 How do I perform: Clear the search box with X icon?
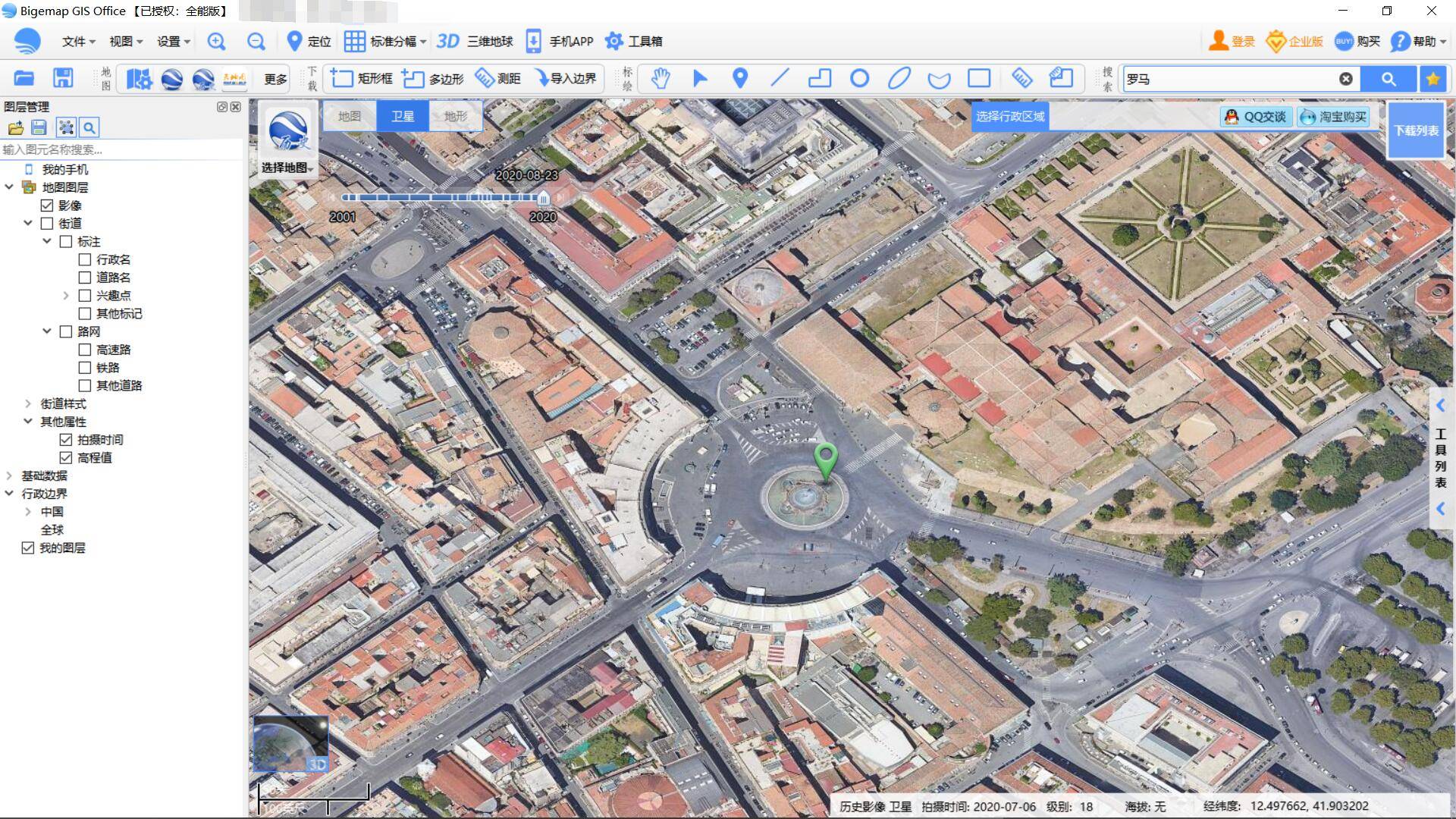[x=1346, y=79]
